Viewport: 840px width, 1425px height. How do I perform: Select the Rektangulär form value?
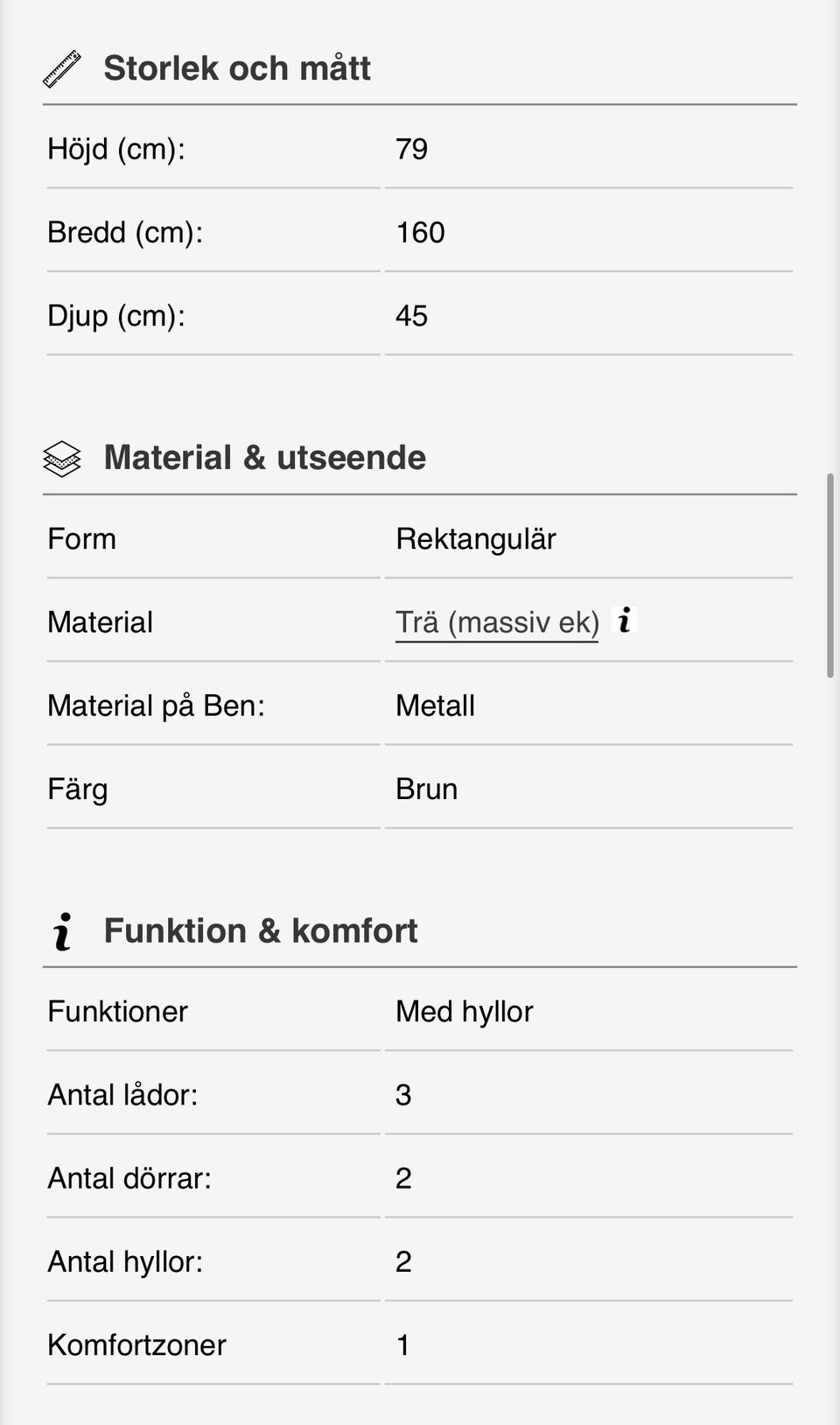click(x=476, y=539)
